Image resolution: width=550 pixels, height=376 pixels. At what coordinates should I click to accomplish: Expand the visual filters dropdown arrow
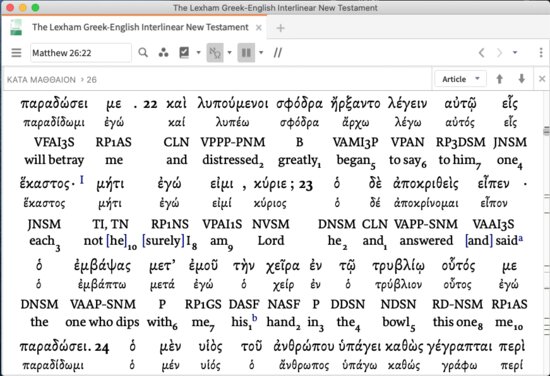click(x=199, y=53)
